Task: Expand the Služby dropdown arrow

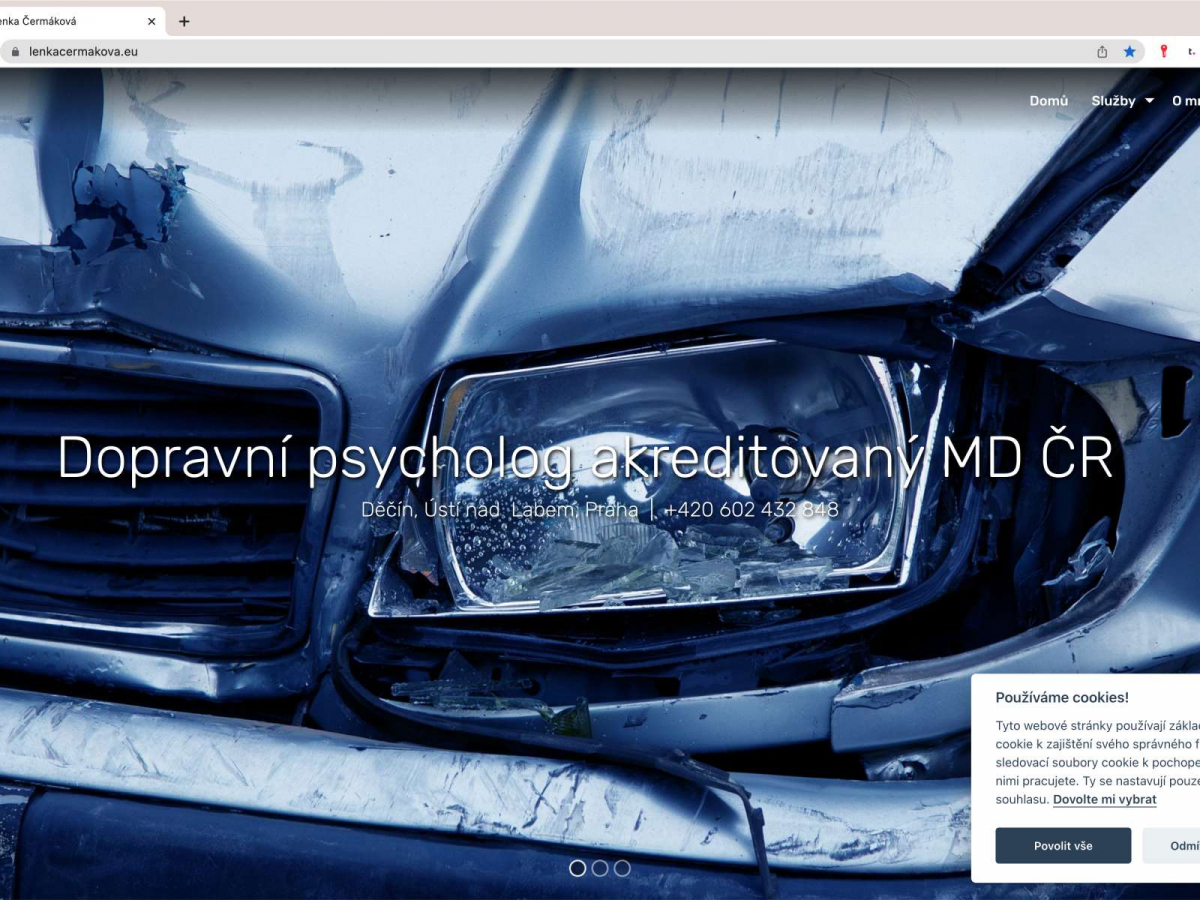Action: [x=1149, y=101]
